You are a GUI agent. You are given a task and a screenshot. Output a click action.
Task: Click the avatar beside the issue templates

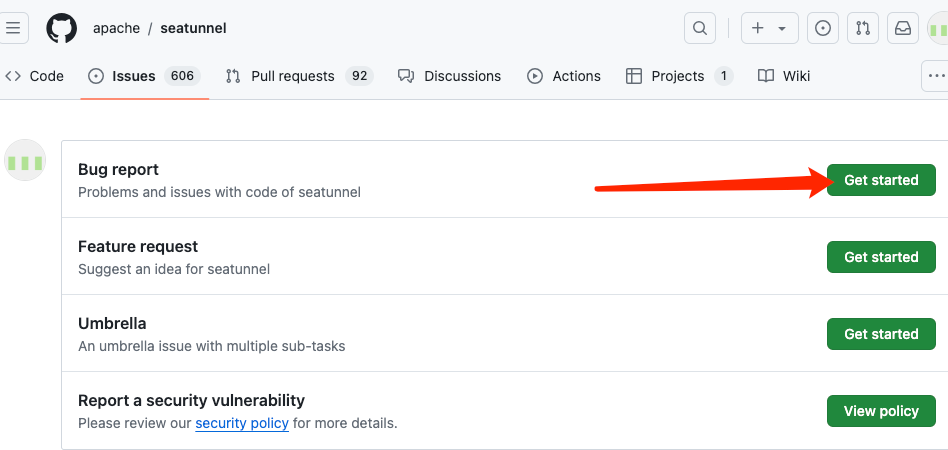(25, 160)
